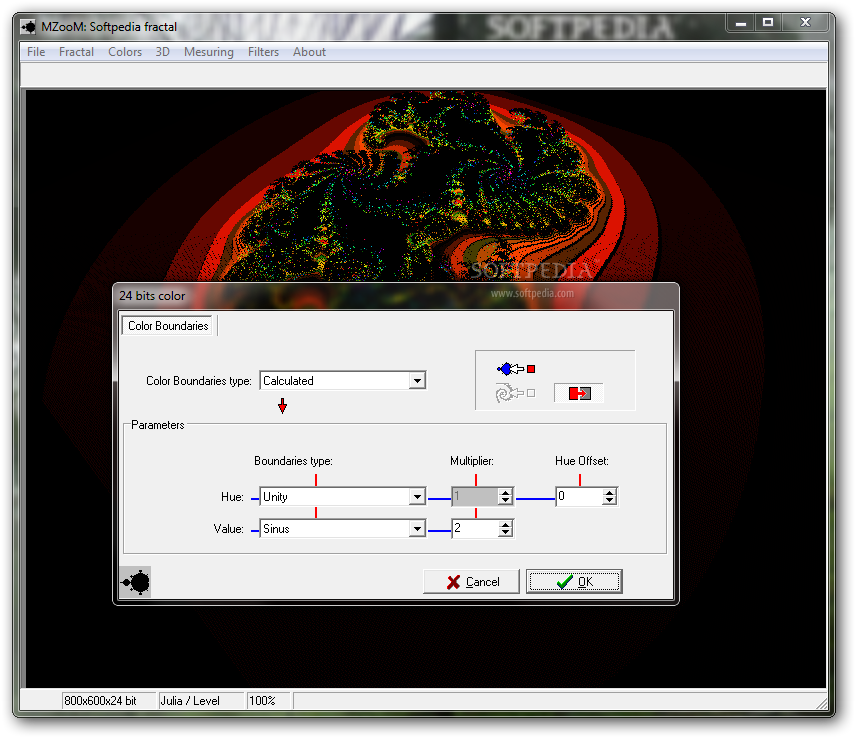856x738 pixels.
Task: Click the Value multiplier input field
Action: tap(475, 528)
